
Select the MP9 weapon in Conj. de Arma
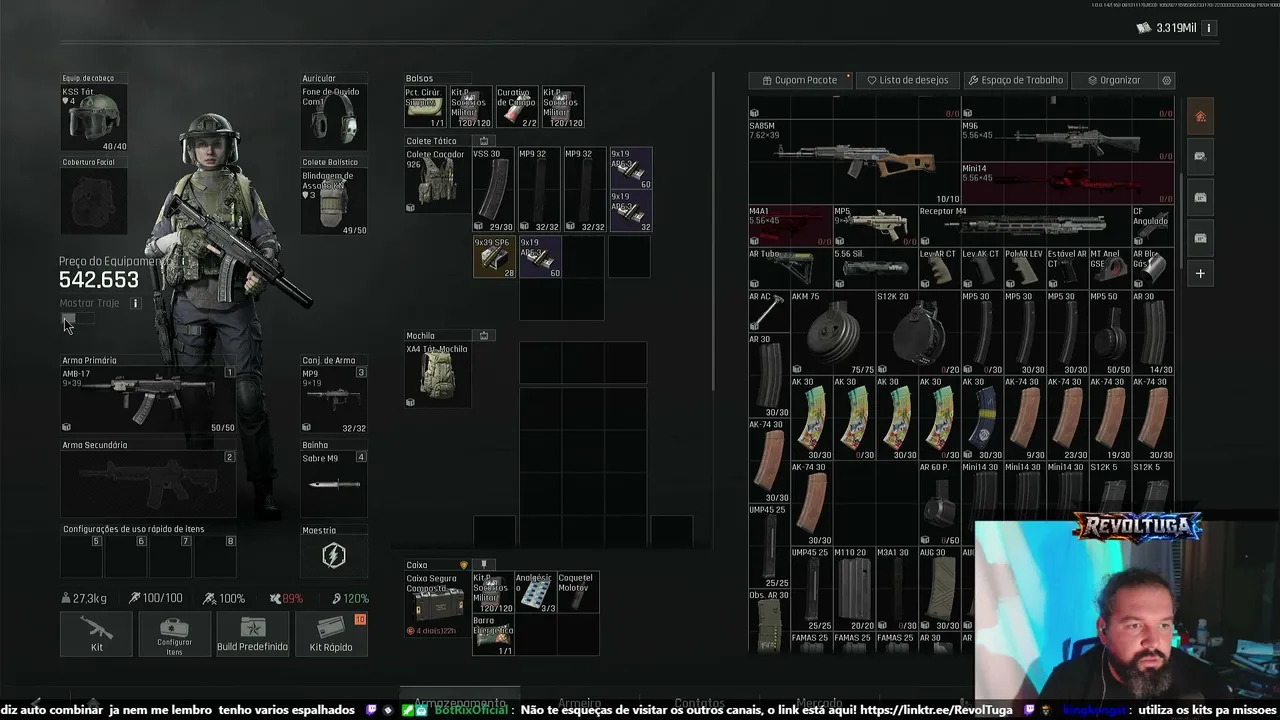point(334,400)
